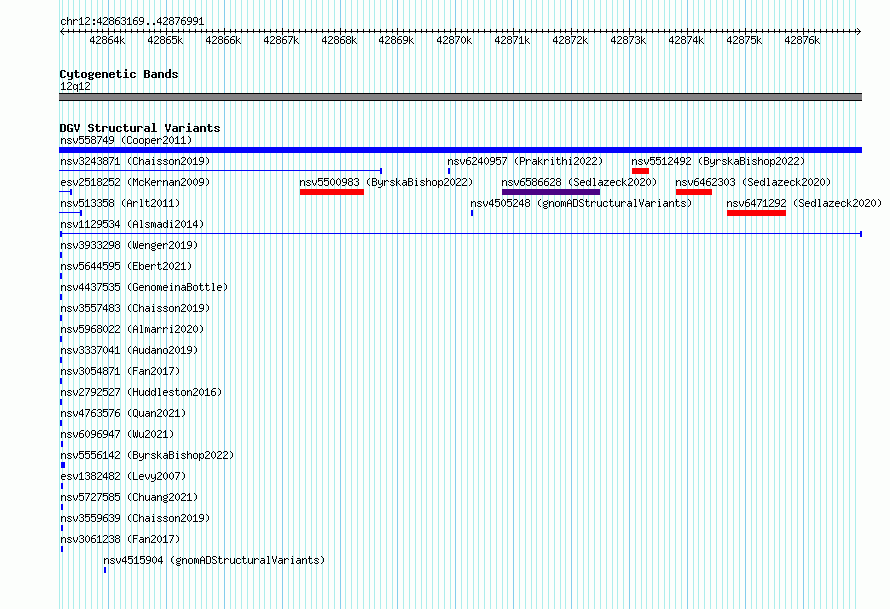Open the esv1382482 (Levy2007) label
The height and width of the screenshot is (609, 890).
(x=123, y=476)
